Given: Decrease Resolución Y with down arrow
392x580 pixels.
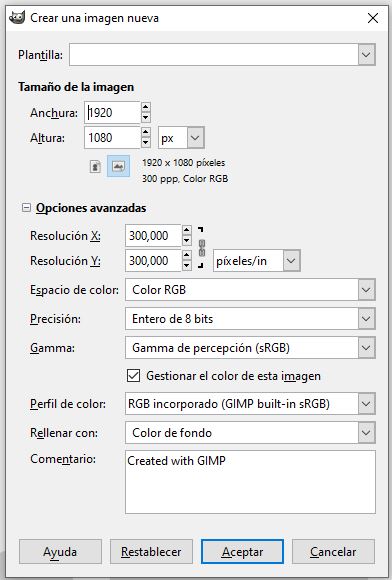Looking at the screenshot, I should click(187, 266).
